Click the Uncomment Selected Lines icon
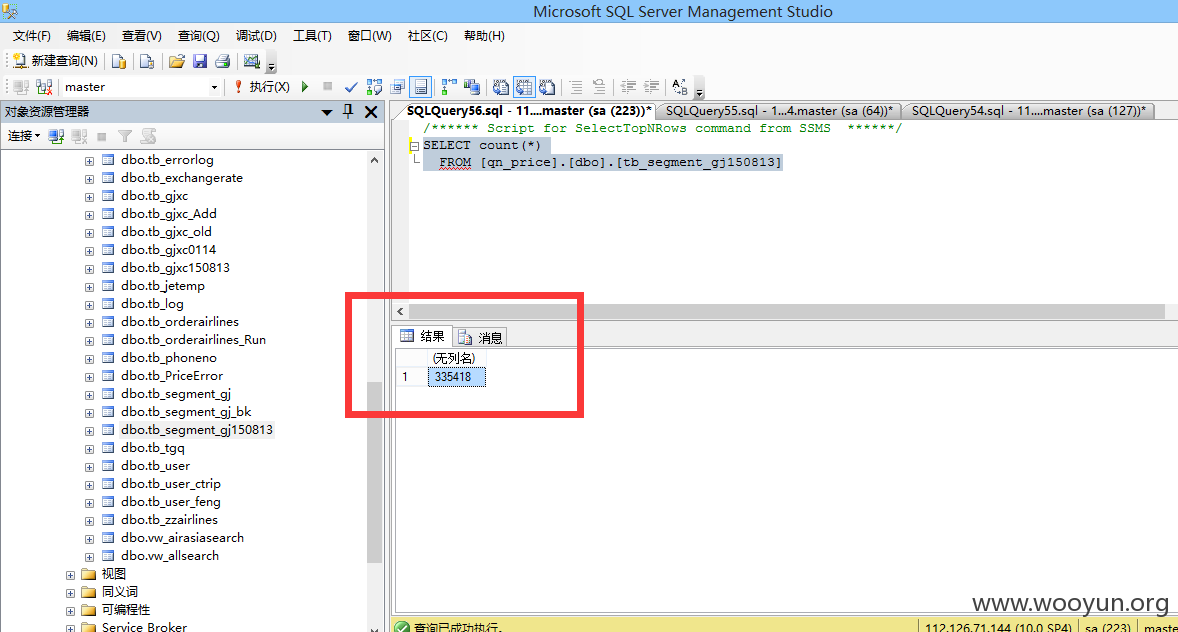Viewport: 1178px width, 632px height. point(599,87)
